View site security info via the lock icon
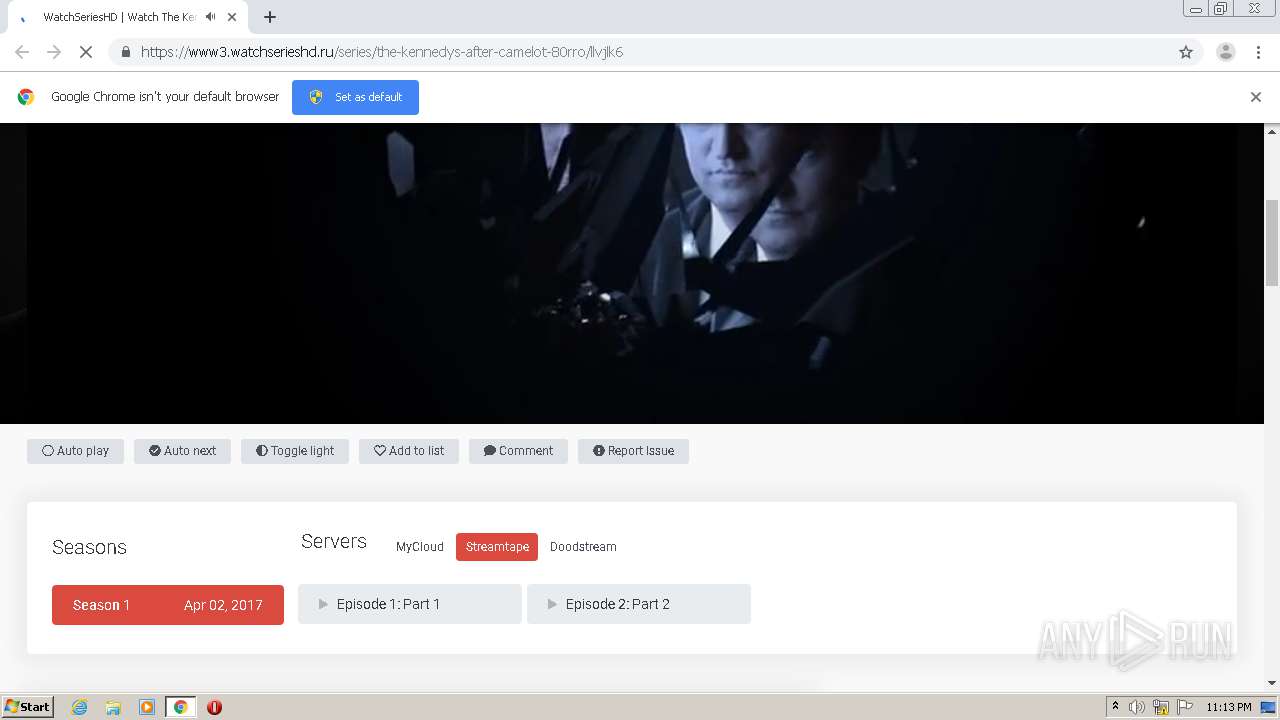 (125, 52)
